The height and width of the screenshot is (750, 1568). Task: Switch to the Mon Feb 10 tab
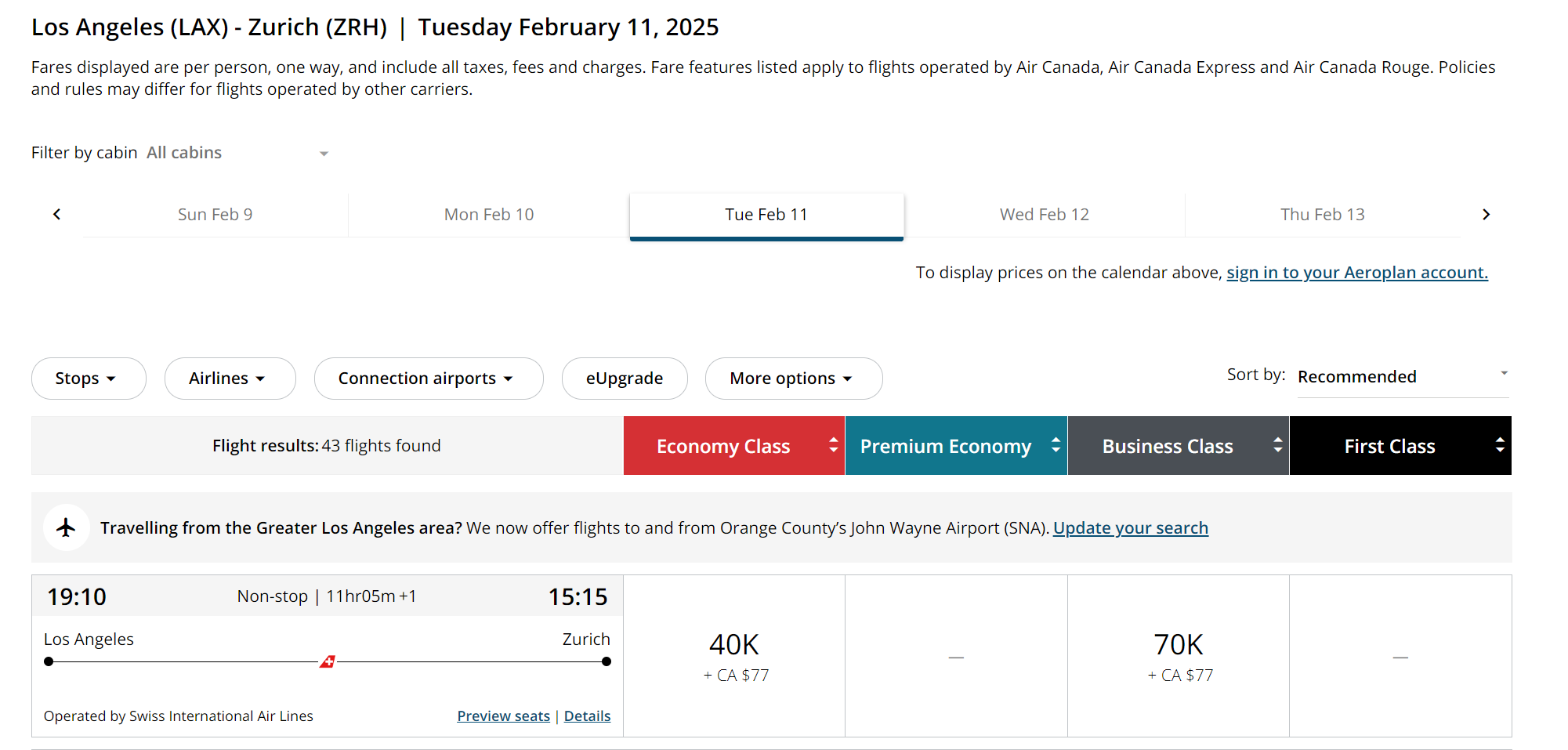[488, 214]
